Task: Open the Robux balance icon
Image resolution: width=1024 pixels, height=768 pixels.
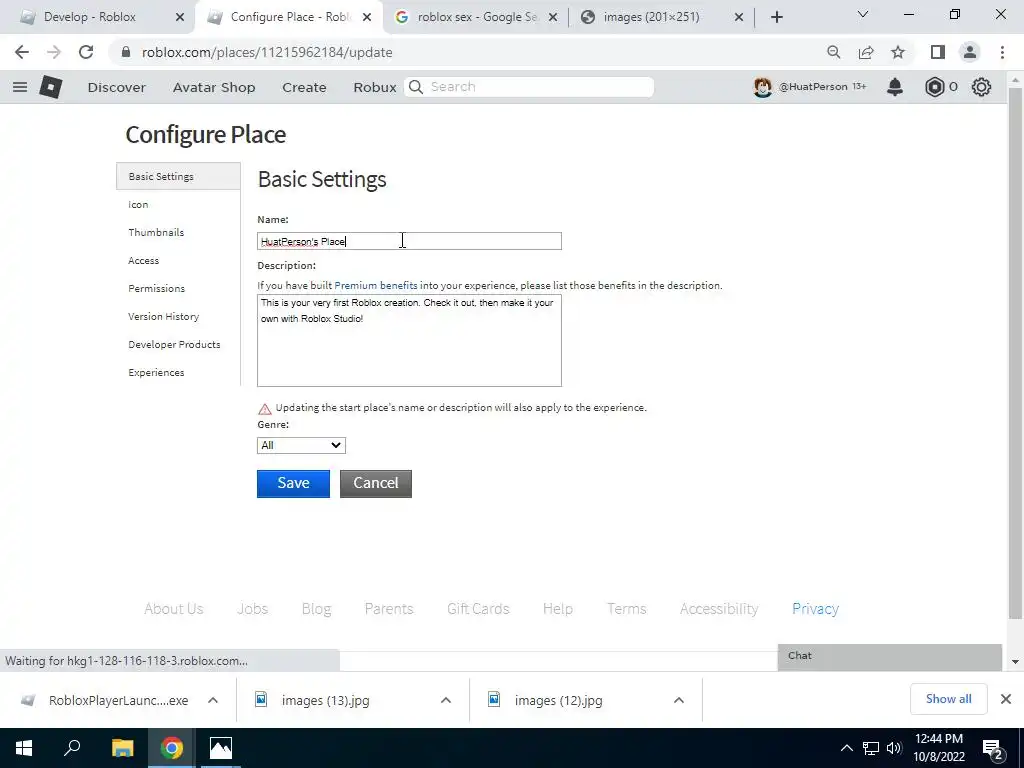Action: [935, 87]
